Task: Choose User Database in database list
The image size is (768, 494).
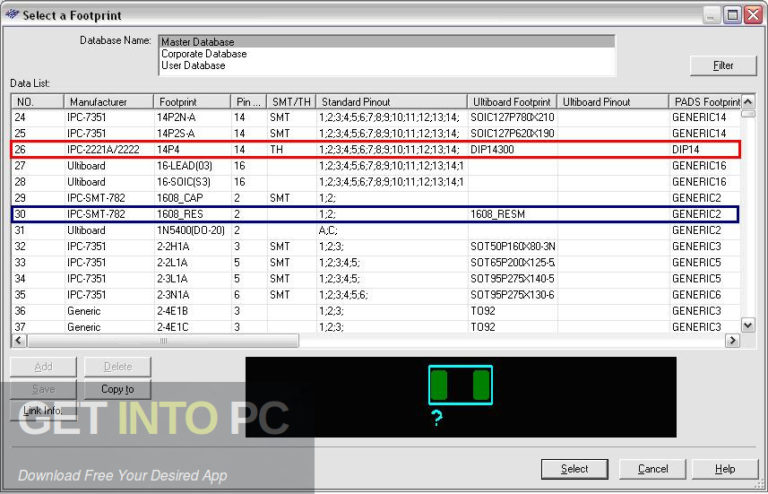Action: [x=387, y=65]
